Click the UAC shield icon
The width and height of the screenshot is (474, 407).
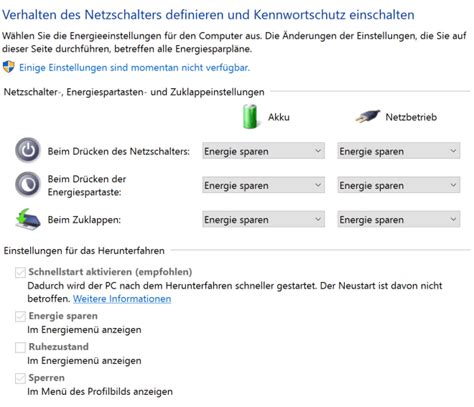tap(8, 67)
